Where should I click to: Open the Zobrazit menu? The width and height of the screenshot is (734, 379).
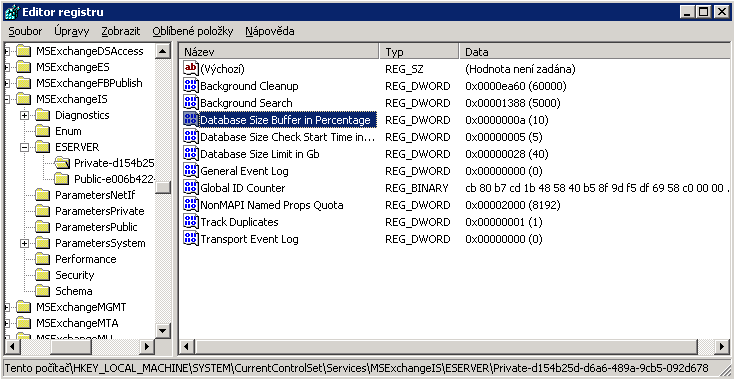(121, 31)
